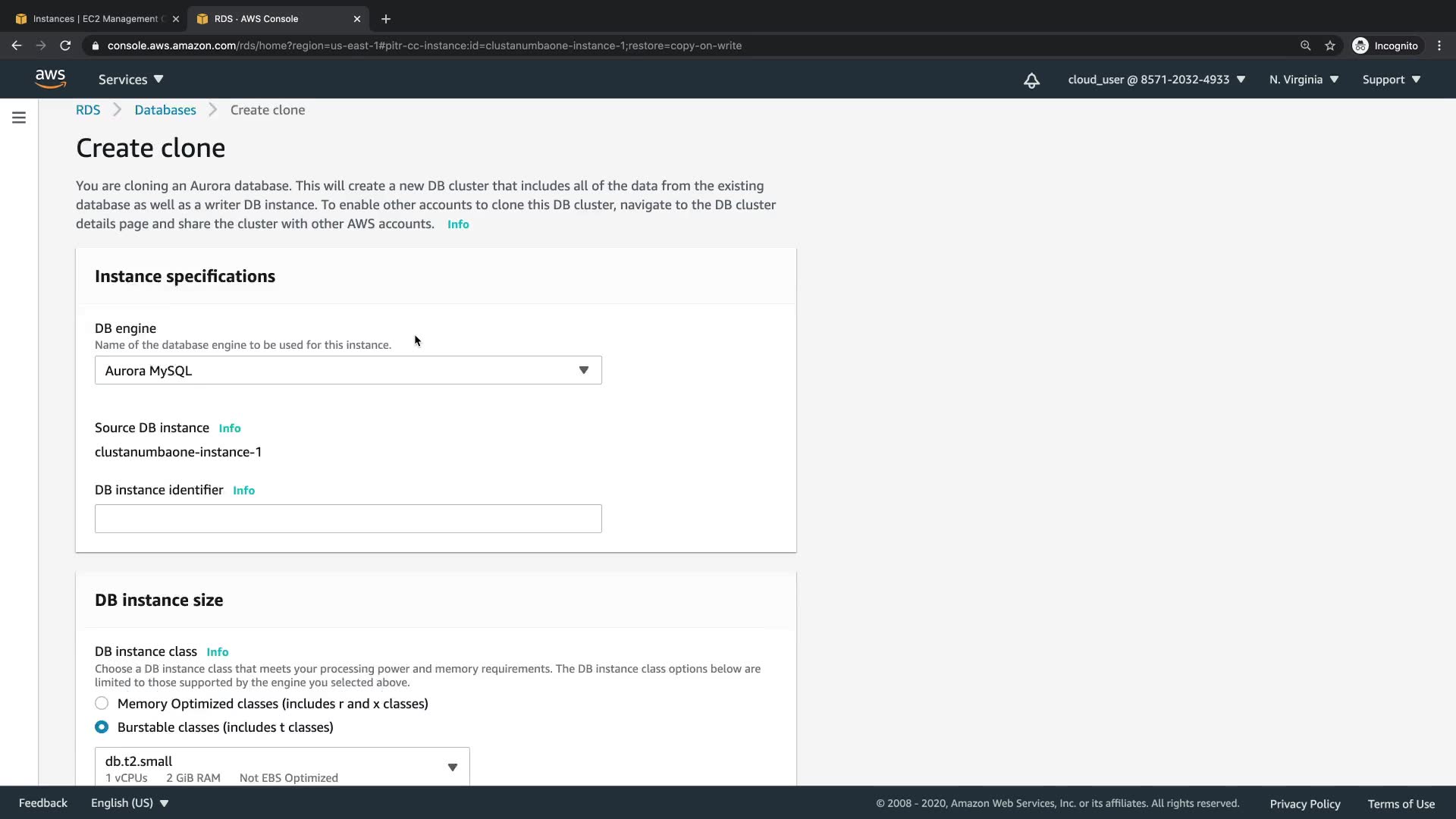Go back to previous page
1456x819 pixels.
(x=17, y=45)
